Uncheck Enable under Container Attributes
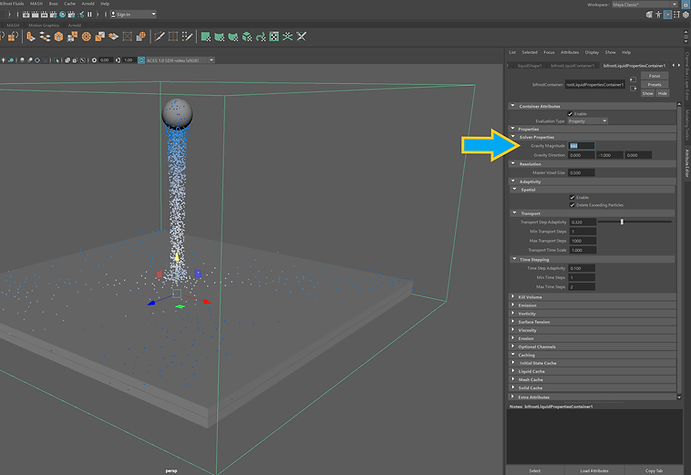691x475 pixels. click(x=570, y=114)
